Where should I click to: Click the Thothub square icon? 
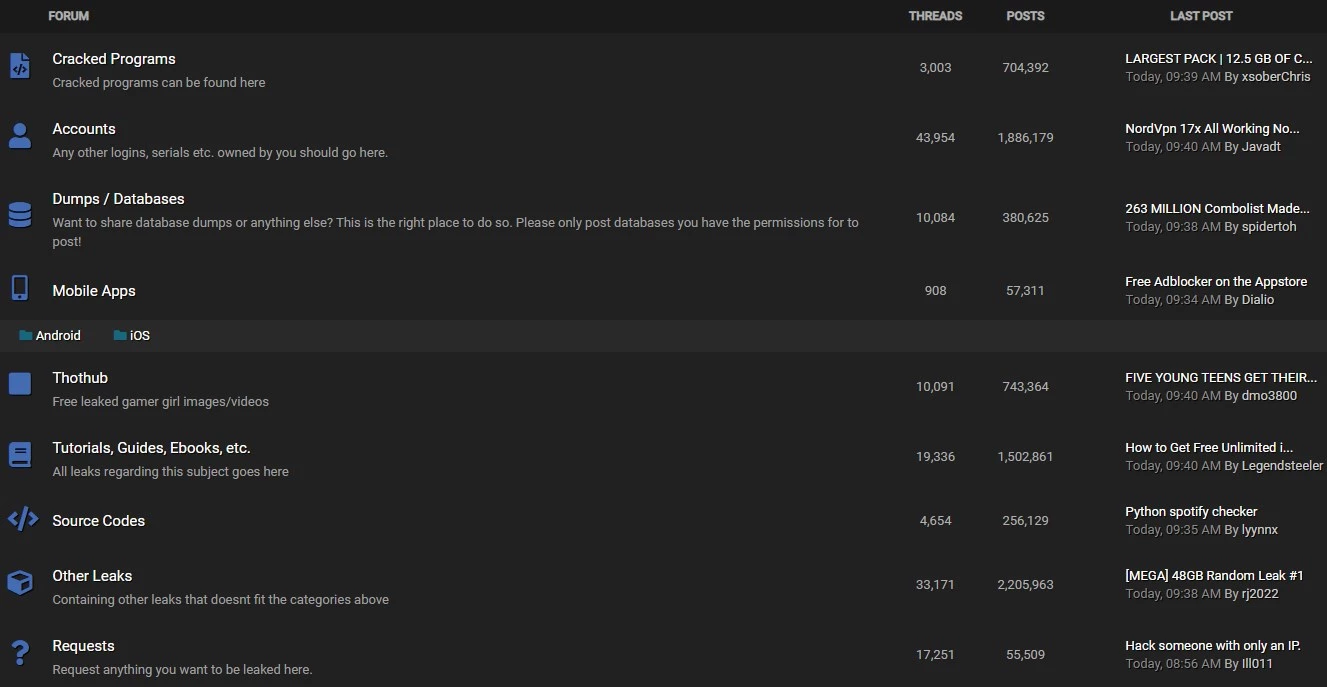19,383
